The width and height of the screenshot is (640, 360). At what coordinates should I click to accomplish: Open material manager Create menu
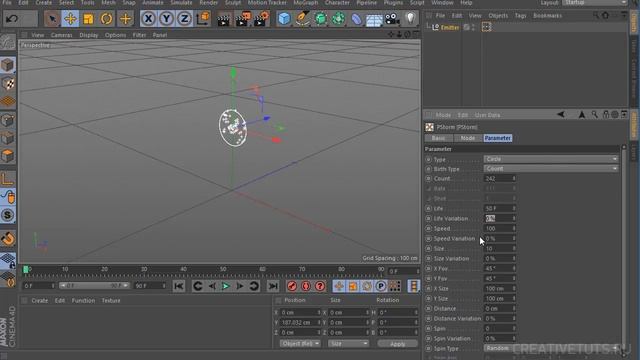point(40,301)
